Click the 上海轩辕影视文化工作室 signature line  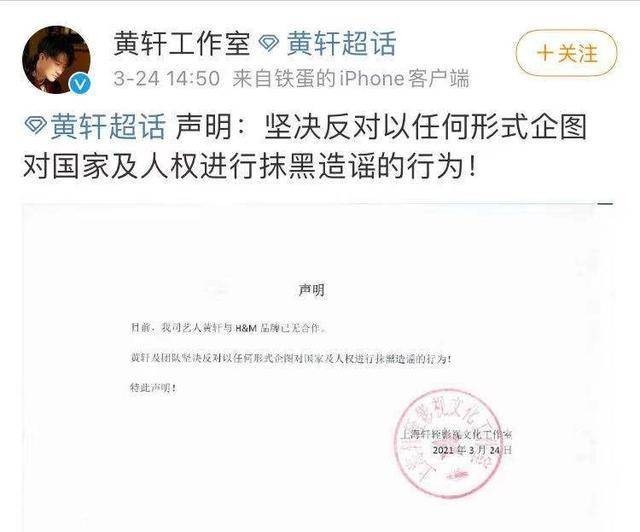[x=457, y=434]
